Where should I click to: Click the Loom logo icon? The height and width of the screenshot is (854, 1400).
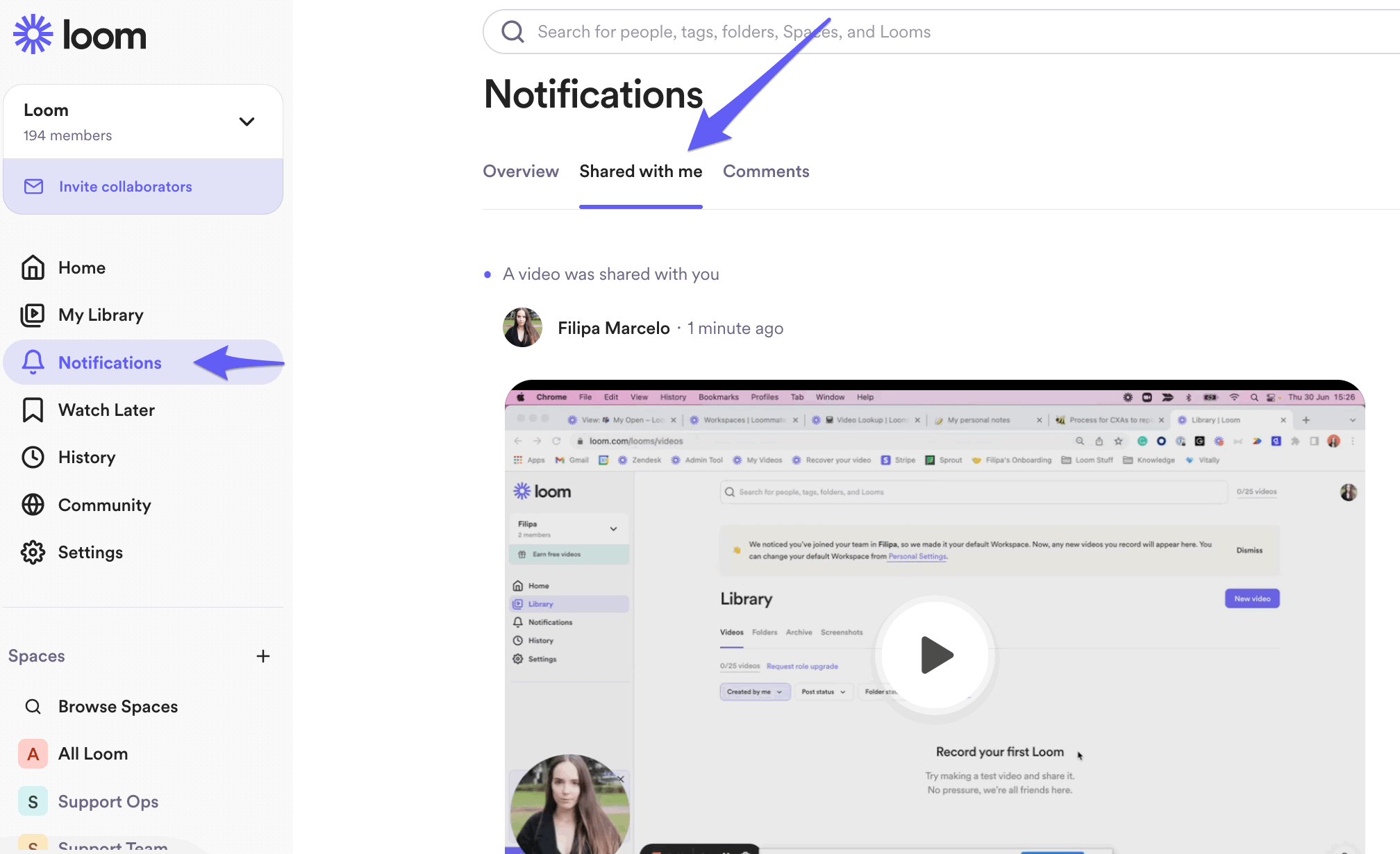pyautogui.click(x=33, y=34)
